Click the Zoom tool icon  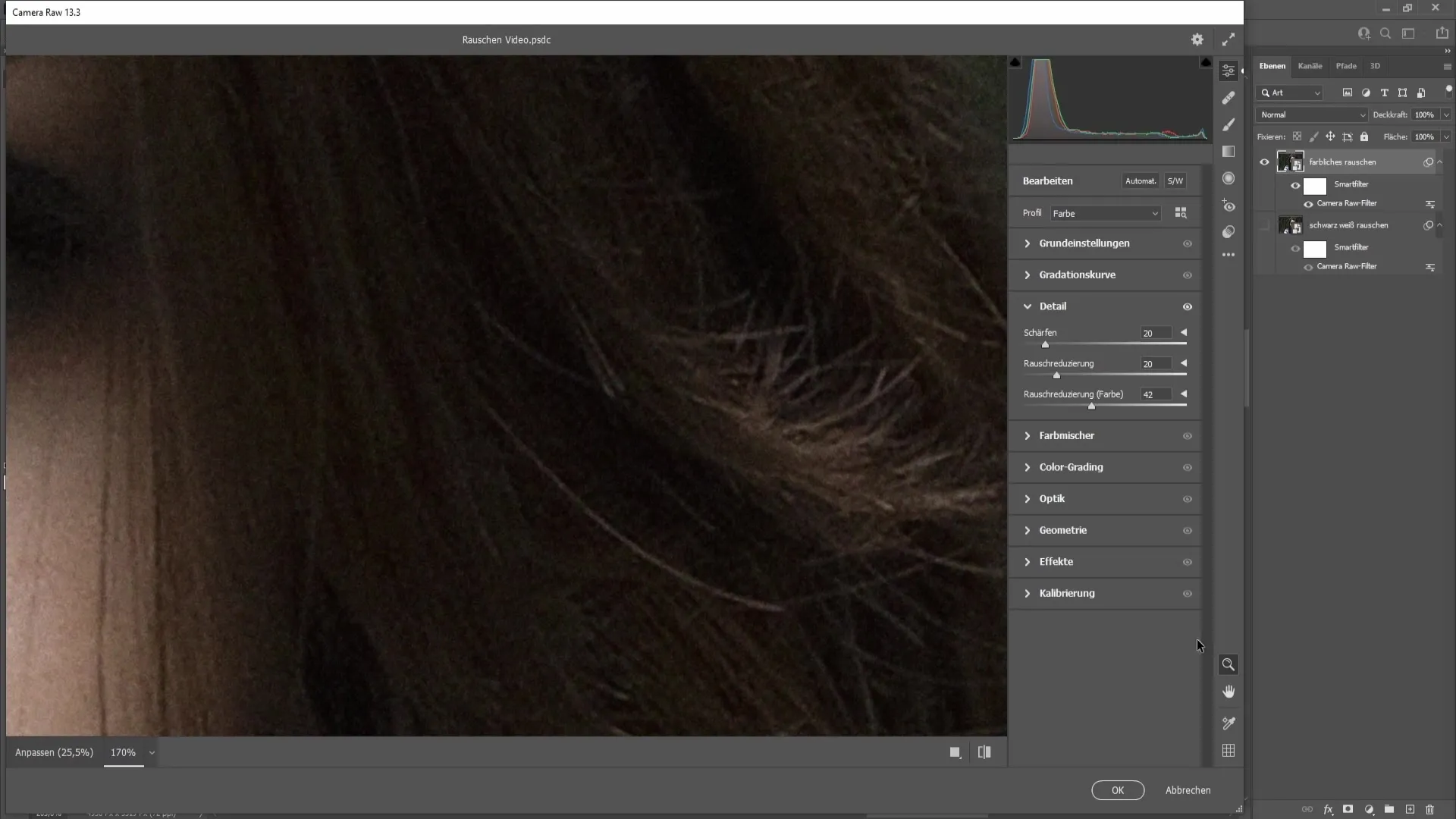1229,664
